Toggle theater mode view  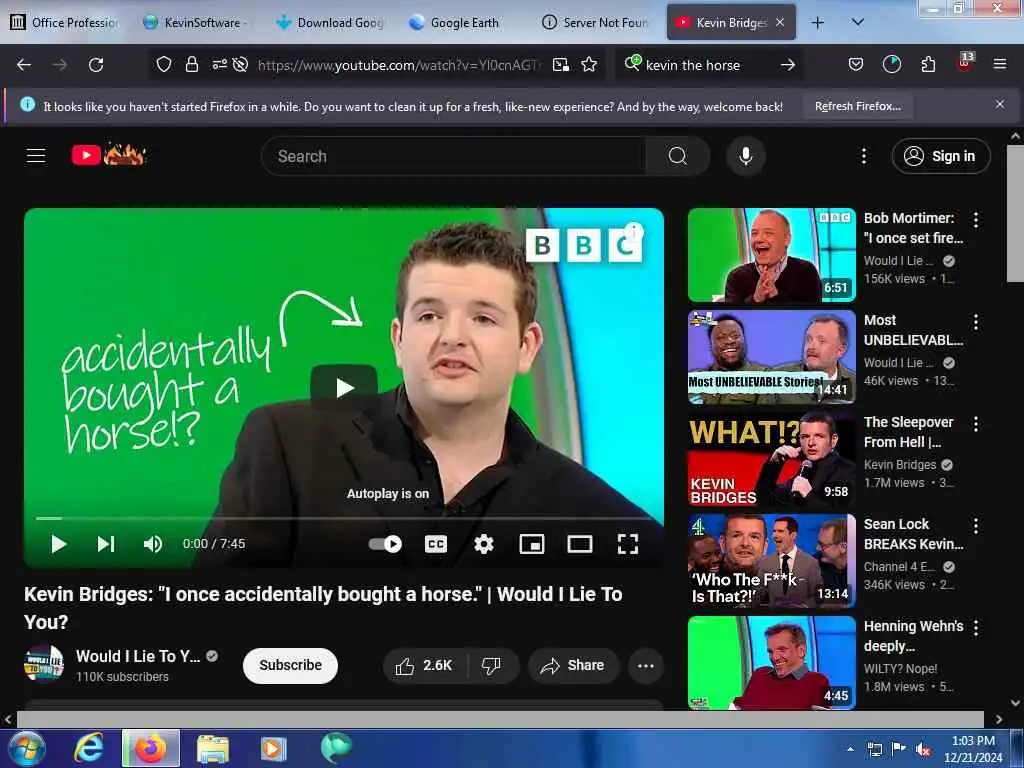[579, 544]
